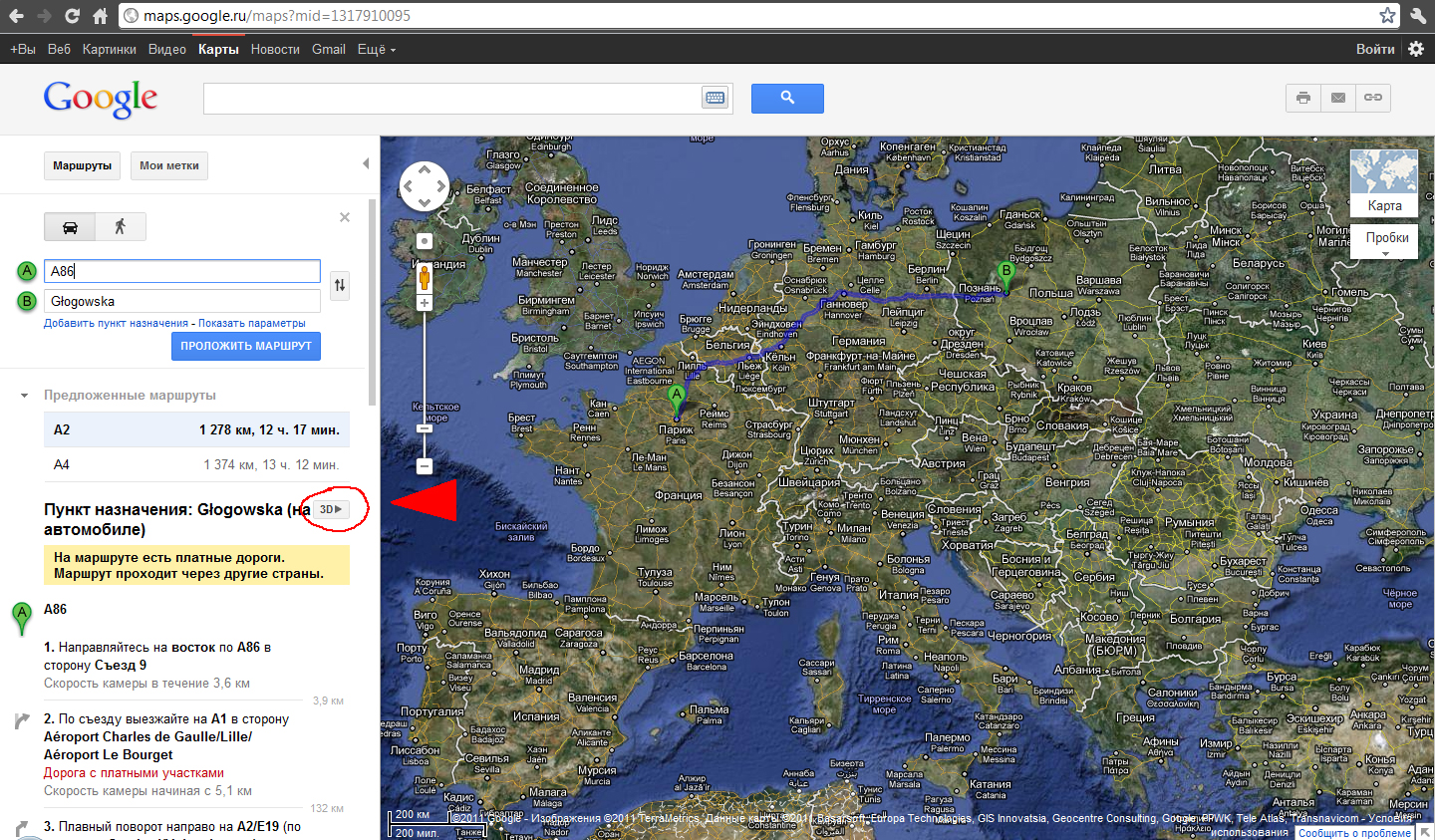This screenshot has width=1435, height=840.
Task: Click the A marker near Paris
Action: pos(677,400)
